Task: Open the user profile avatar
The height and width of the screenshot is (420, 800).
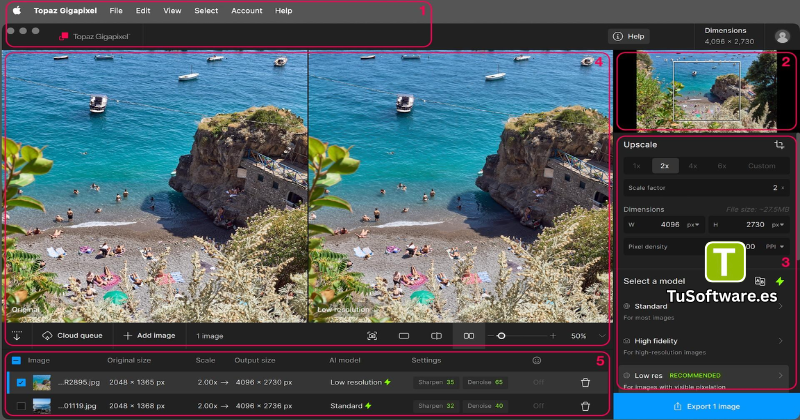Action: (782, 36)
